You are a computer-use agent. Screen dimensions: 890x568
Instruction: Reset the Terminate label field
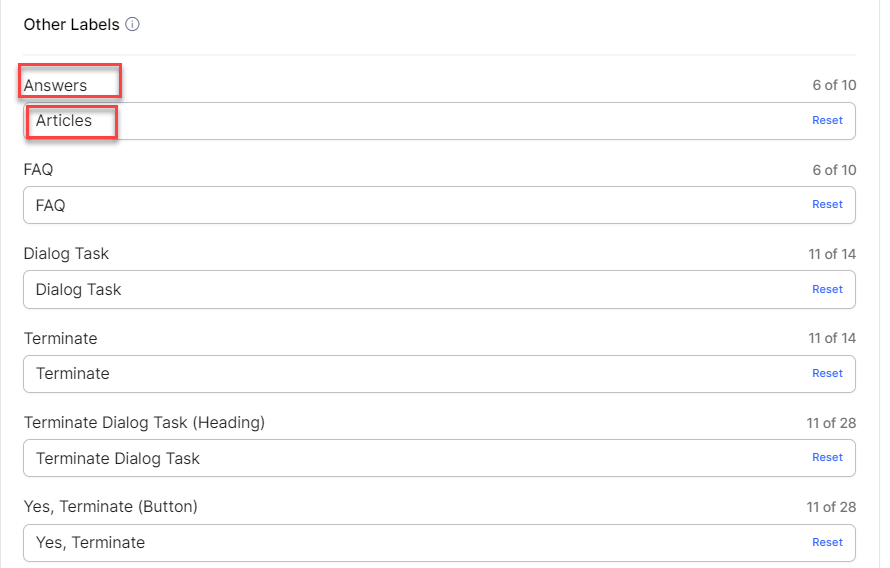(x=827, y=373)
